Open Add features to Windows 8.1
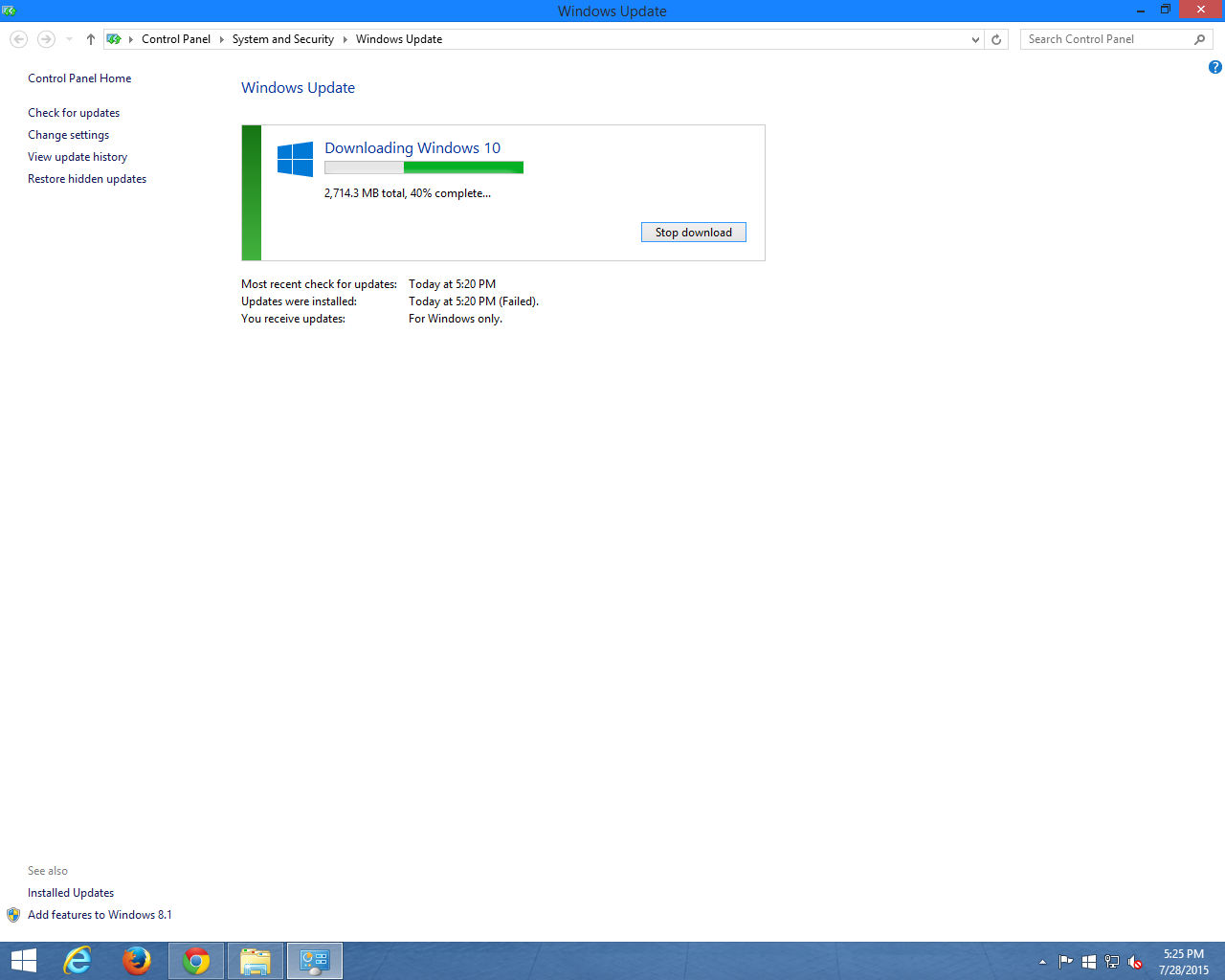 click(x=100, y=915)
